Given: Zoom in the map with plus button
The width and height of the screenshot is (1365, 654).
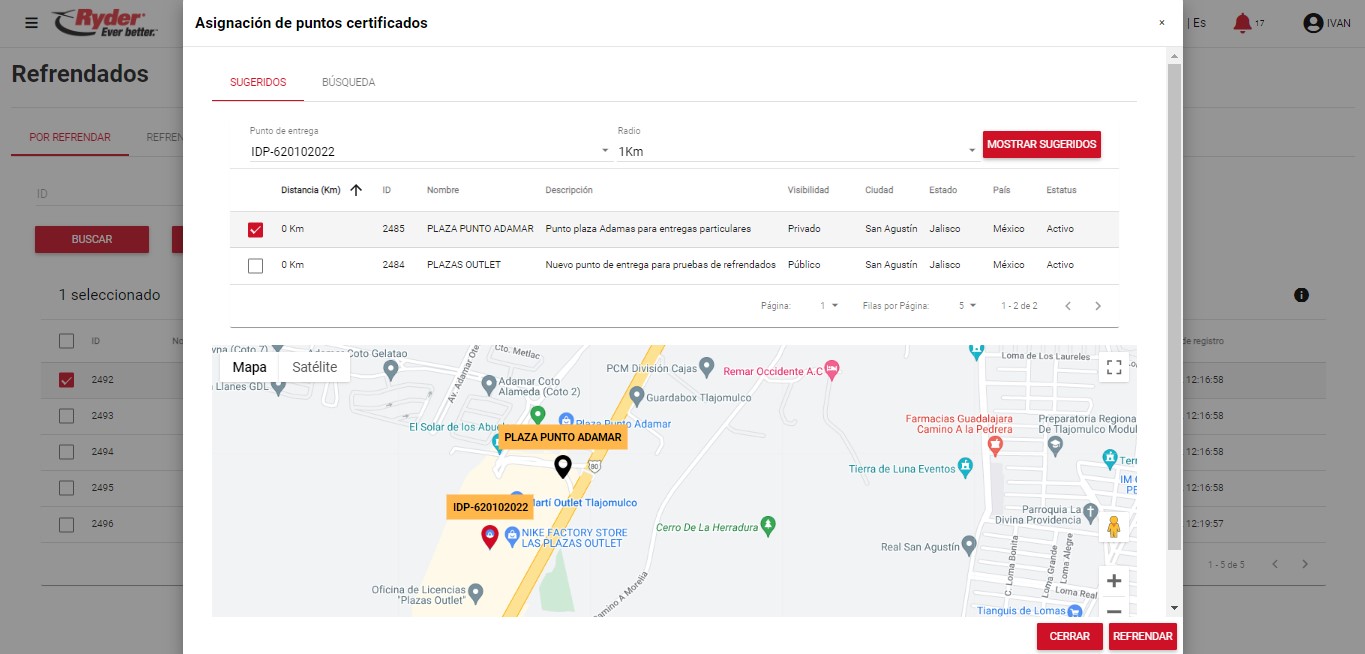Looking at the screenshot, I should [1113, 581].
